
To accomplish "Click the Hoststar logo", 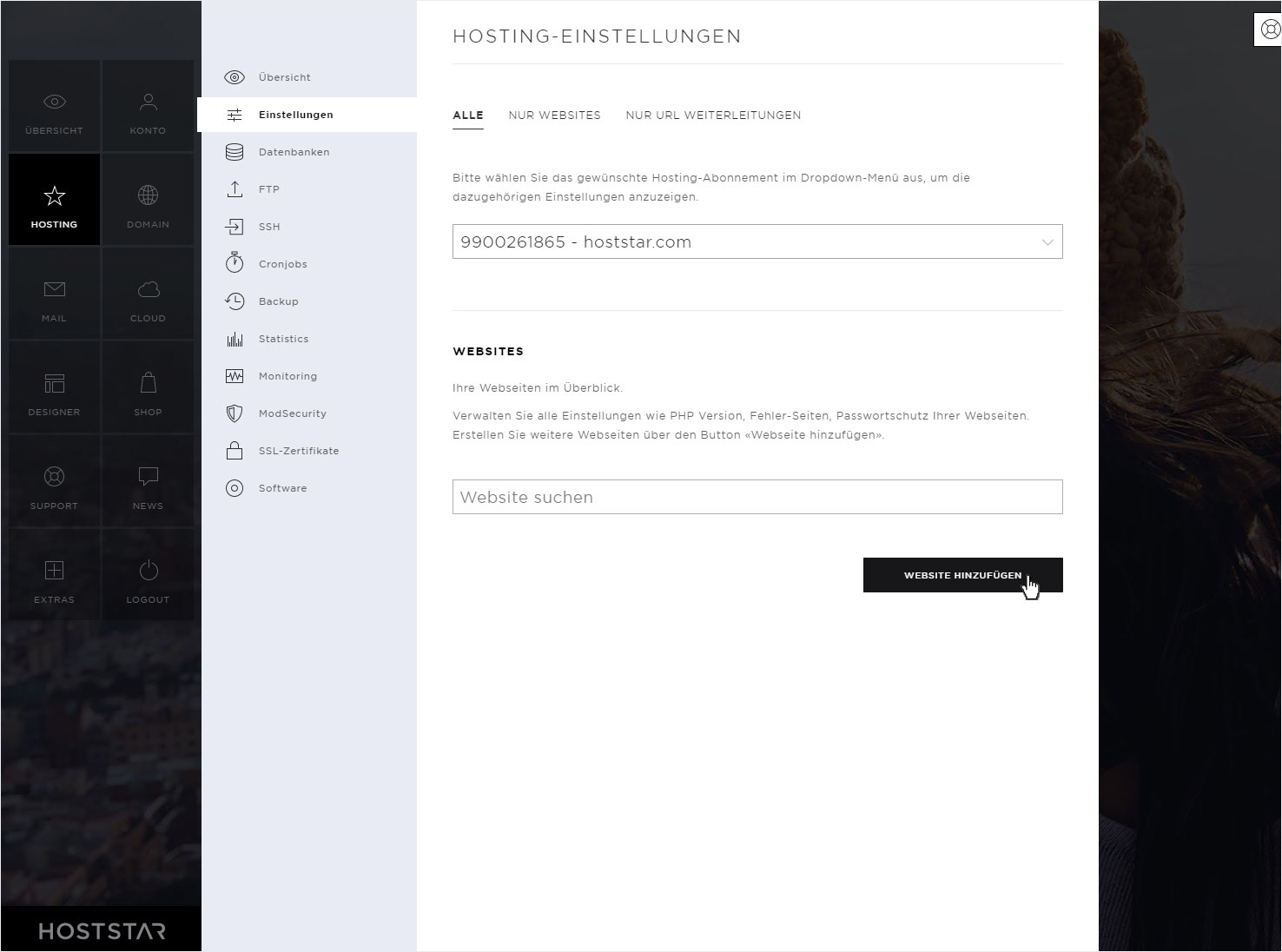I will click(x=102, y=931).
